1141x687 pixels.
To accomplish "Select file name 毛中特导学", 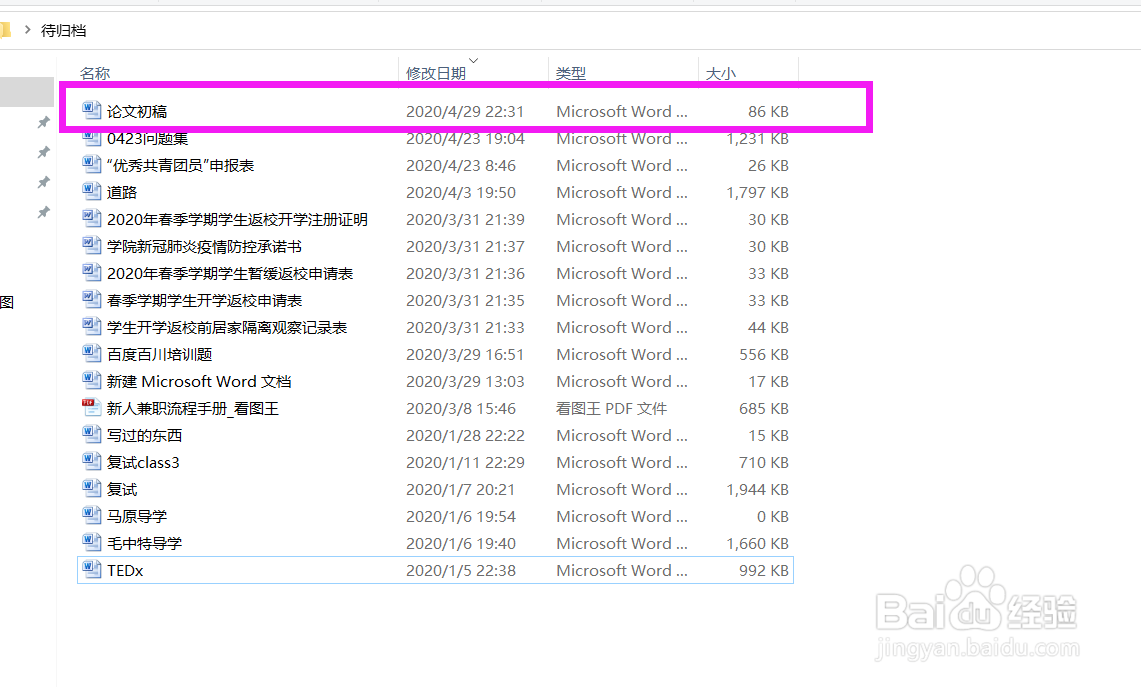I will (144, 542).
